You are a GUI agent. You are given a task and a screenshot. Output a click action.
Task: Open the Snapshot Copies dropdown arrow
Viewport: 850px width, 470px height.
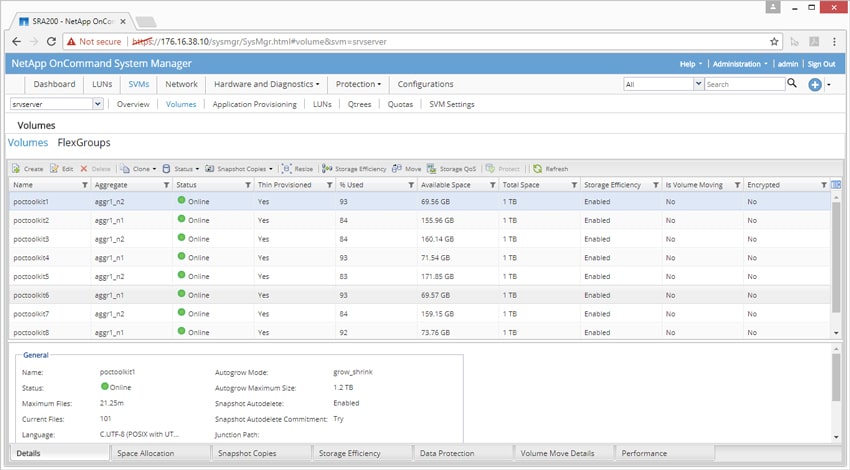point(271,169)
